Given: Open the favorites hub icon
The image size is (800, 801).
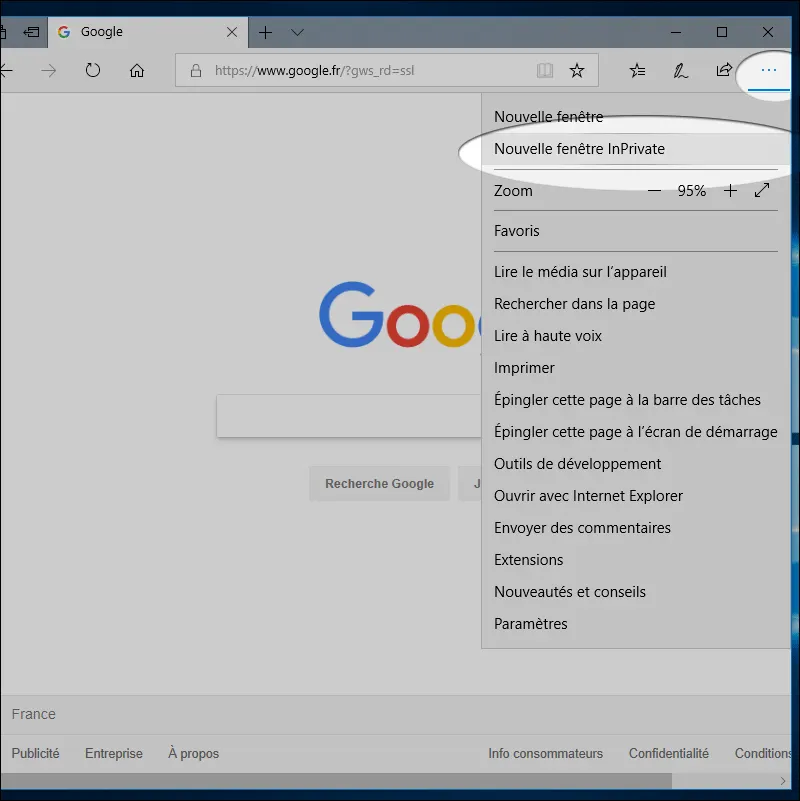Looking at the screenshot, I should click(638, 70).
